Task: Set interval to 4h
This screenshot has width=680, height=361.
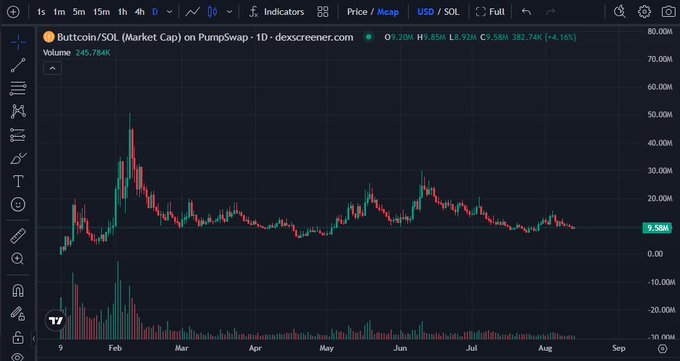Action: (139, 12)
